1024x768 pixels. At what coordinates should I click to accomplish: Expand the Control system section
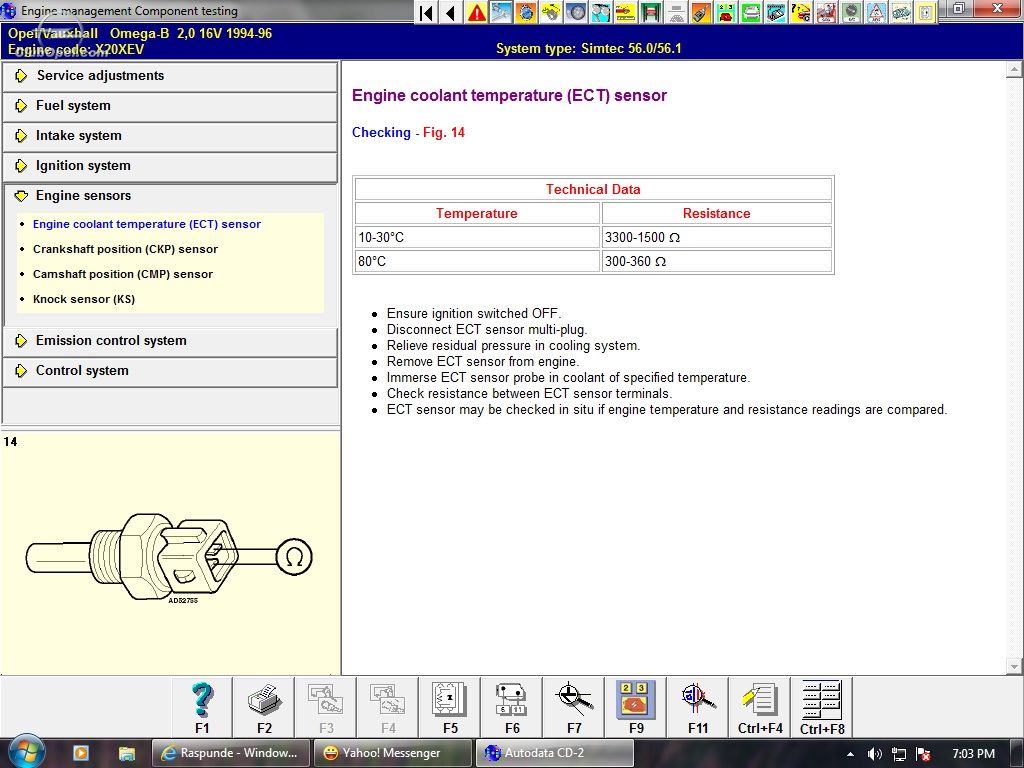click(x=170, y=371)
